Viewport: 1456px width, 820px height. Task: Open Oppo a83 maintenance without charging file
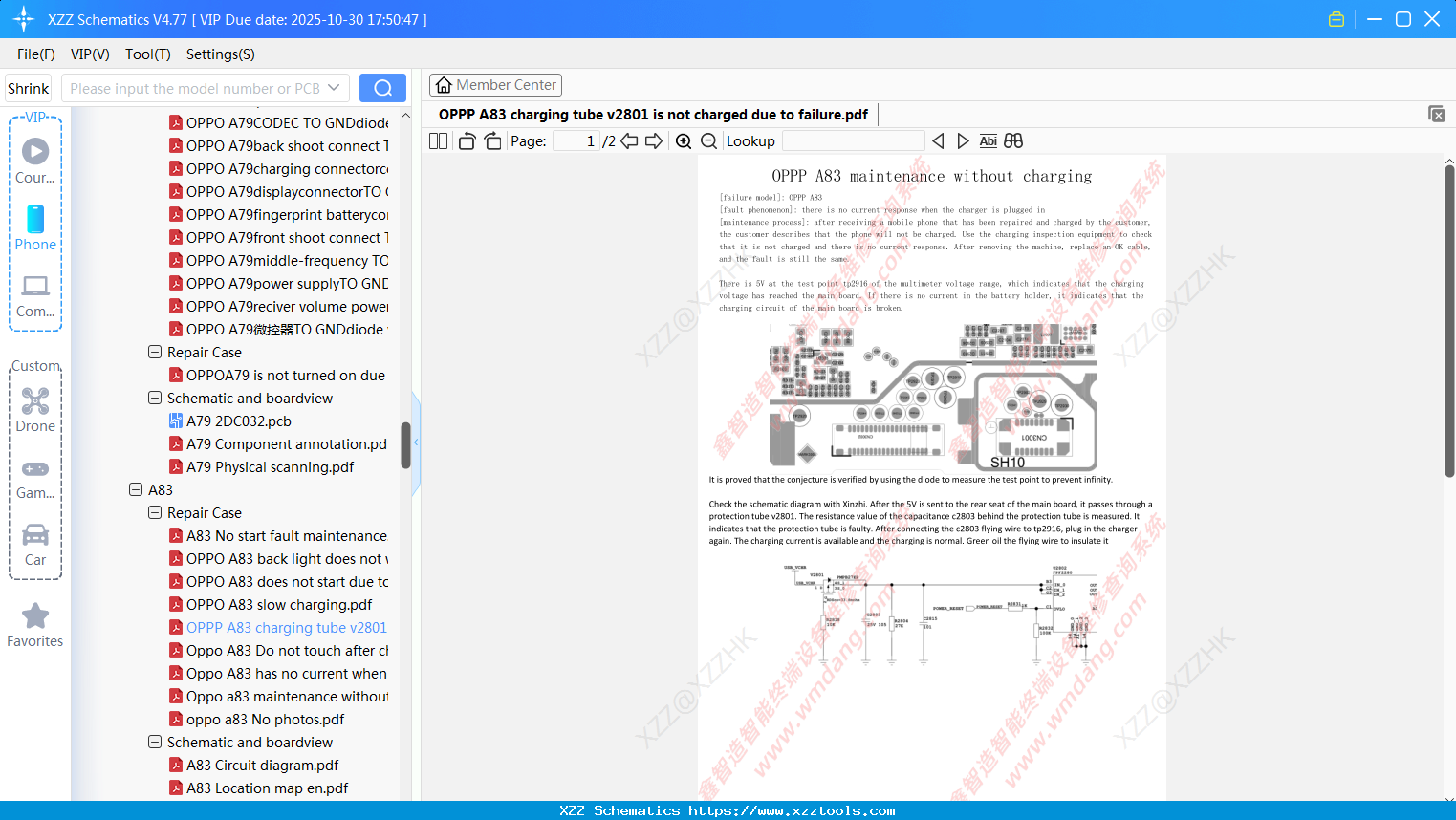click(x=278, y=697)
